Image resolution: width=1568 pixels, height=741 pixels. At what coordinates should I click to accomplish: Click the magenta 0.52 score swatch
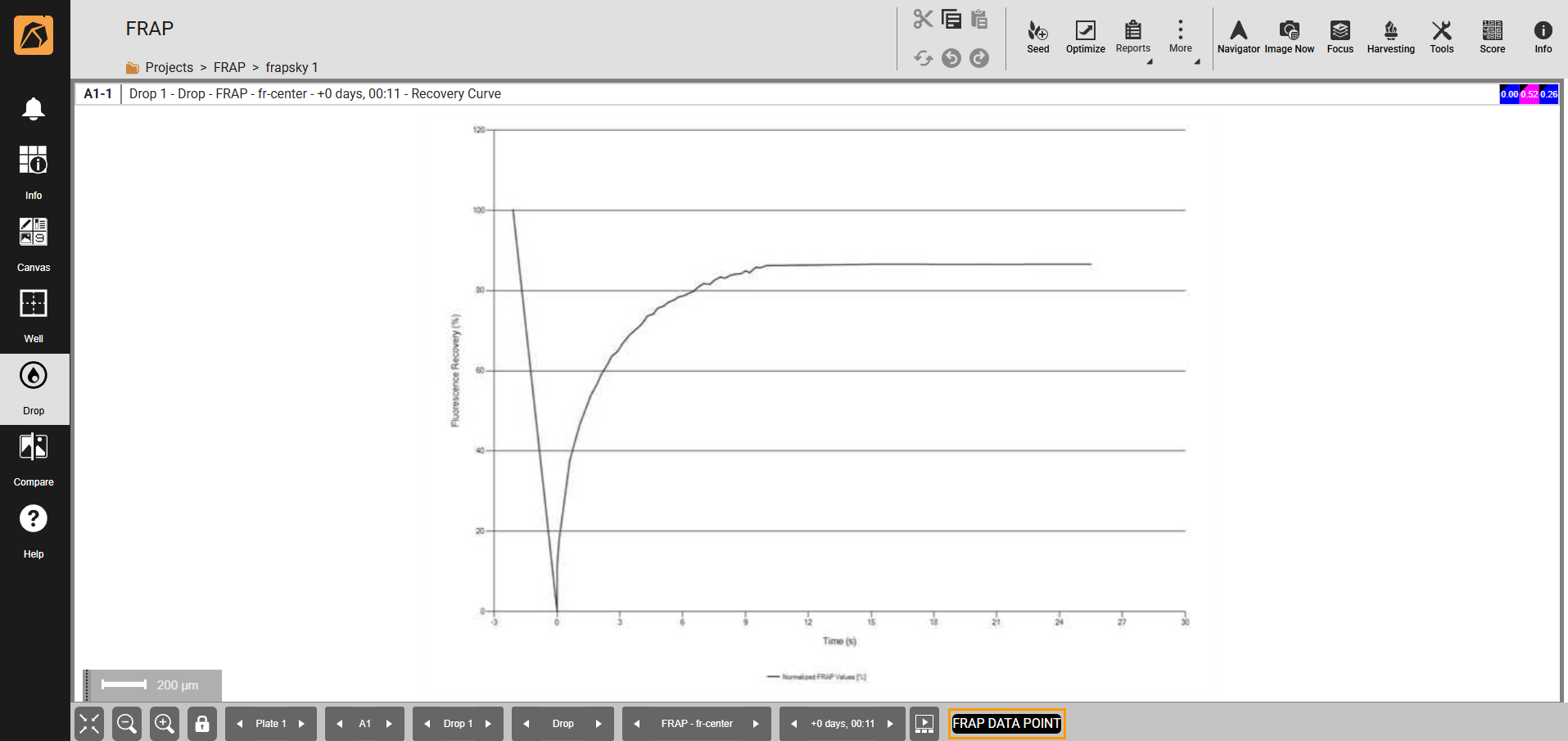(1529, 94)
